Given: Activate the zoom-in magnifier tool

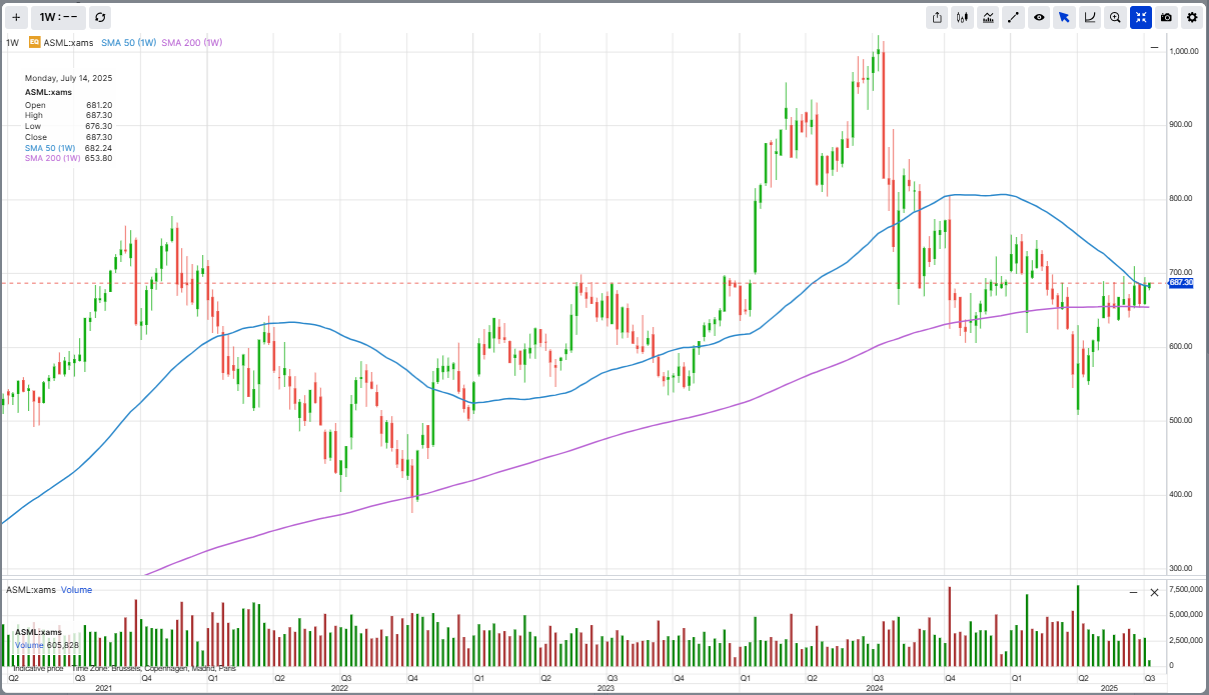Looking at the screenshot, I should pos(1115,17).
